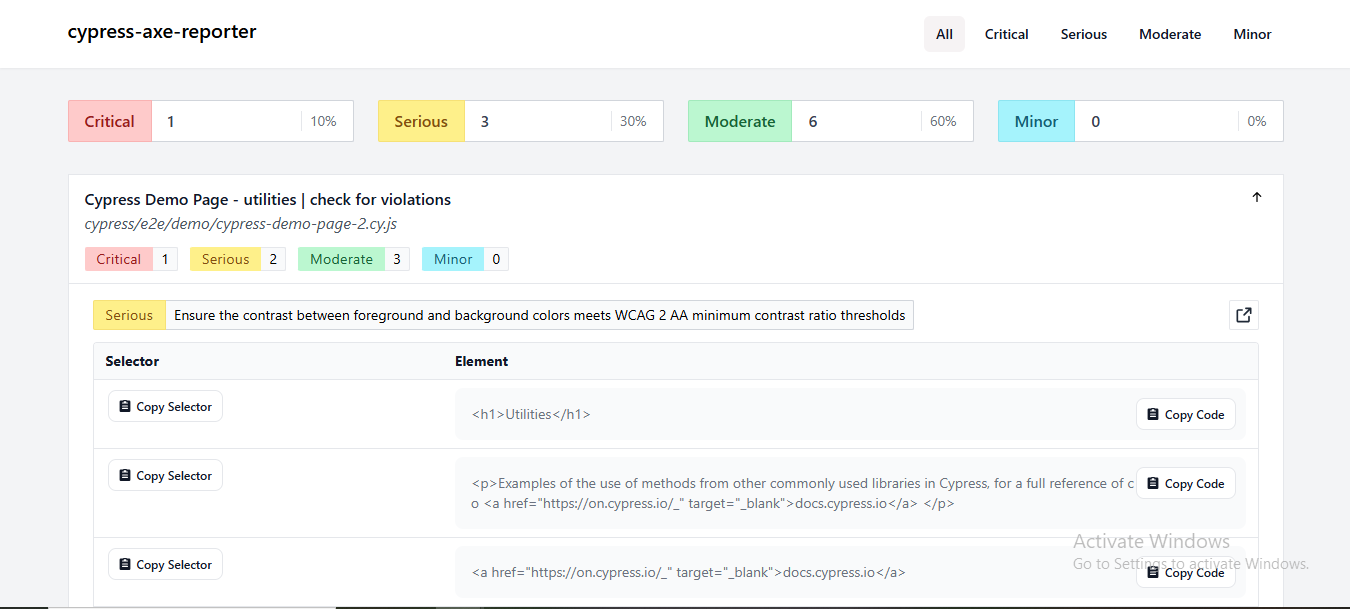Click the Serious 2 badge under the test title
Viewport: 1350px width, 609px height.
[238, 259]
